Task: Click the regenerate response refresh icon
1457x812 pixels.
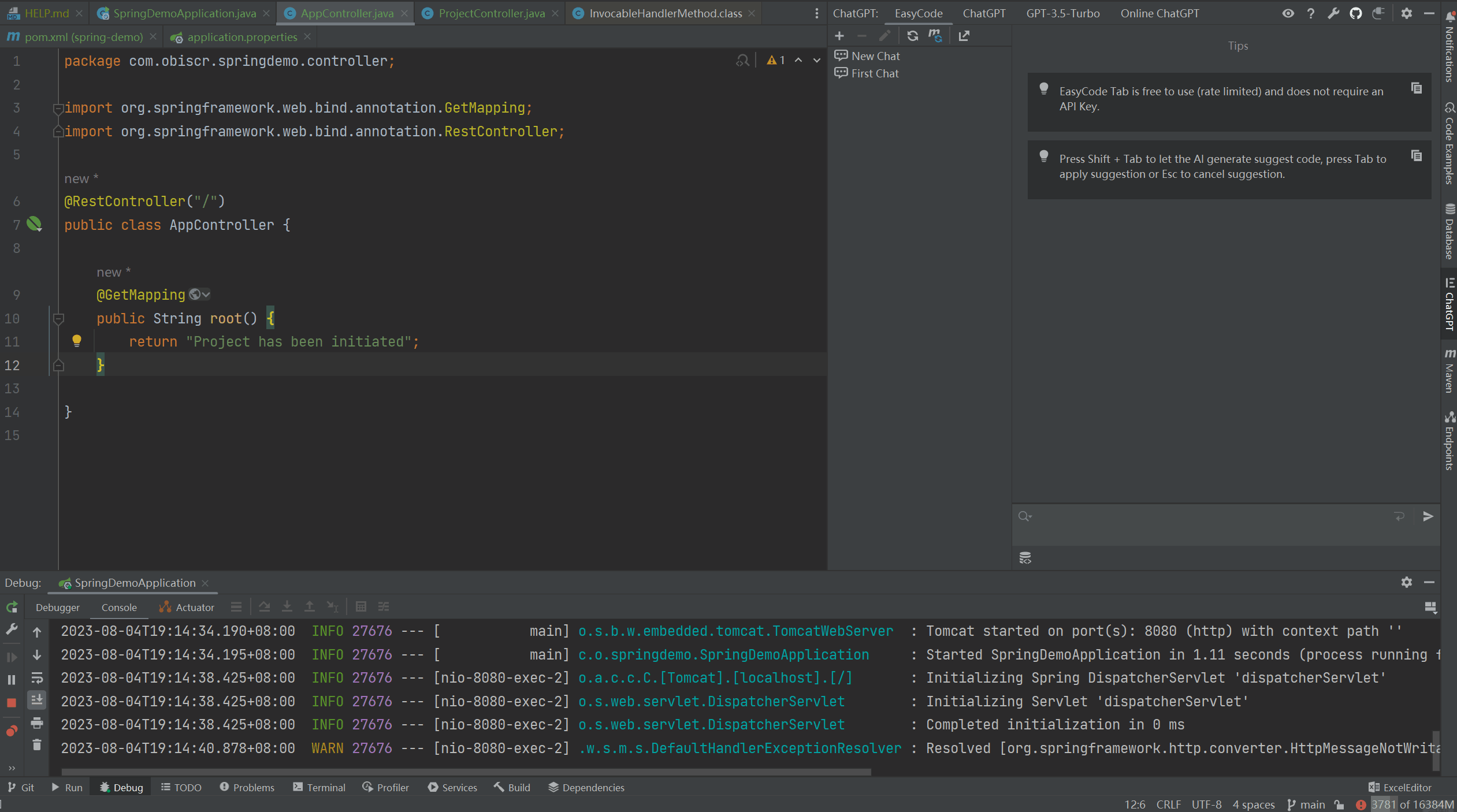Action: pyautogui.click(x=912, y=36)
